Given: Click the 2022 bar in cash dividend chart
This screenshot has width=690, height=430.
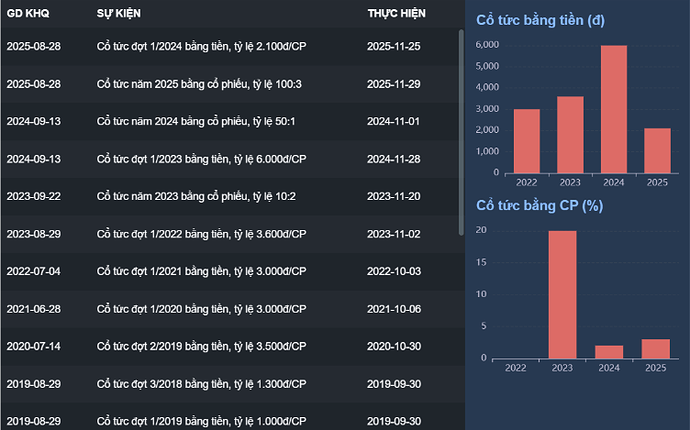Looking at the screenshot, I should pos(527,141).
